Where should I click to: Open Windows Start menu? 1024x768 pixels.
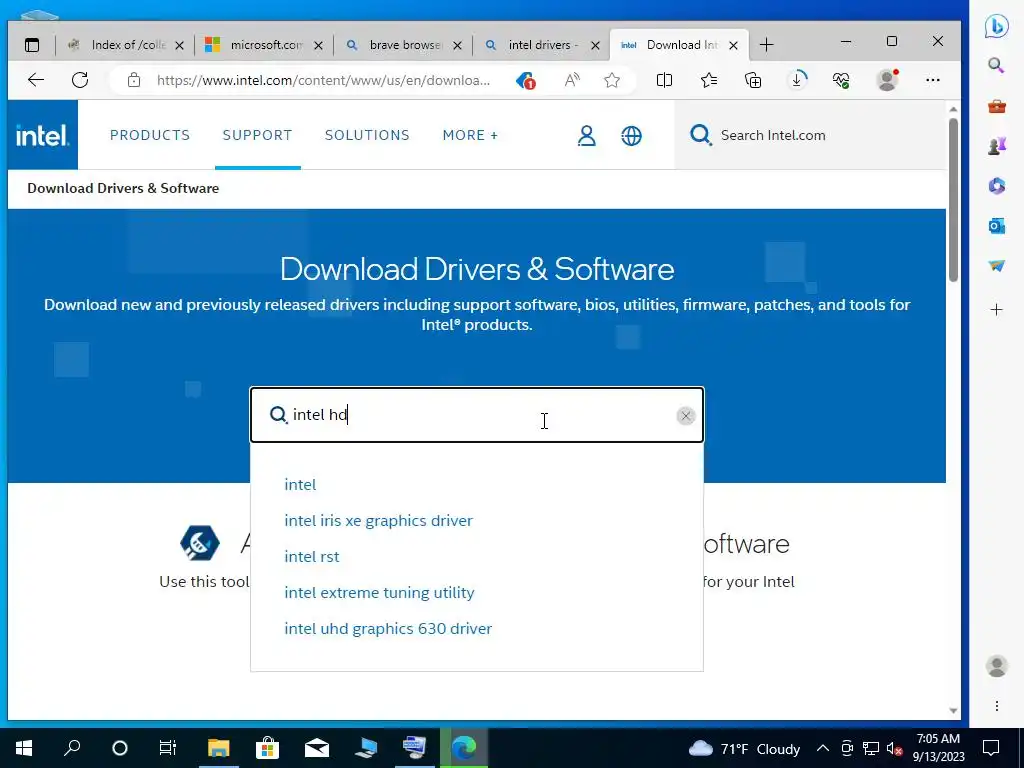point(24,748)
